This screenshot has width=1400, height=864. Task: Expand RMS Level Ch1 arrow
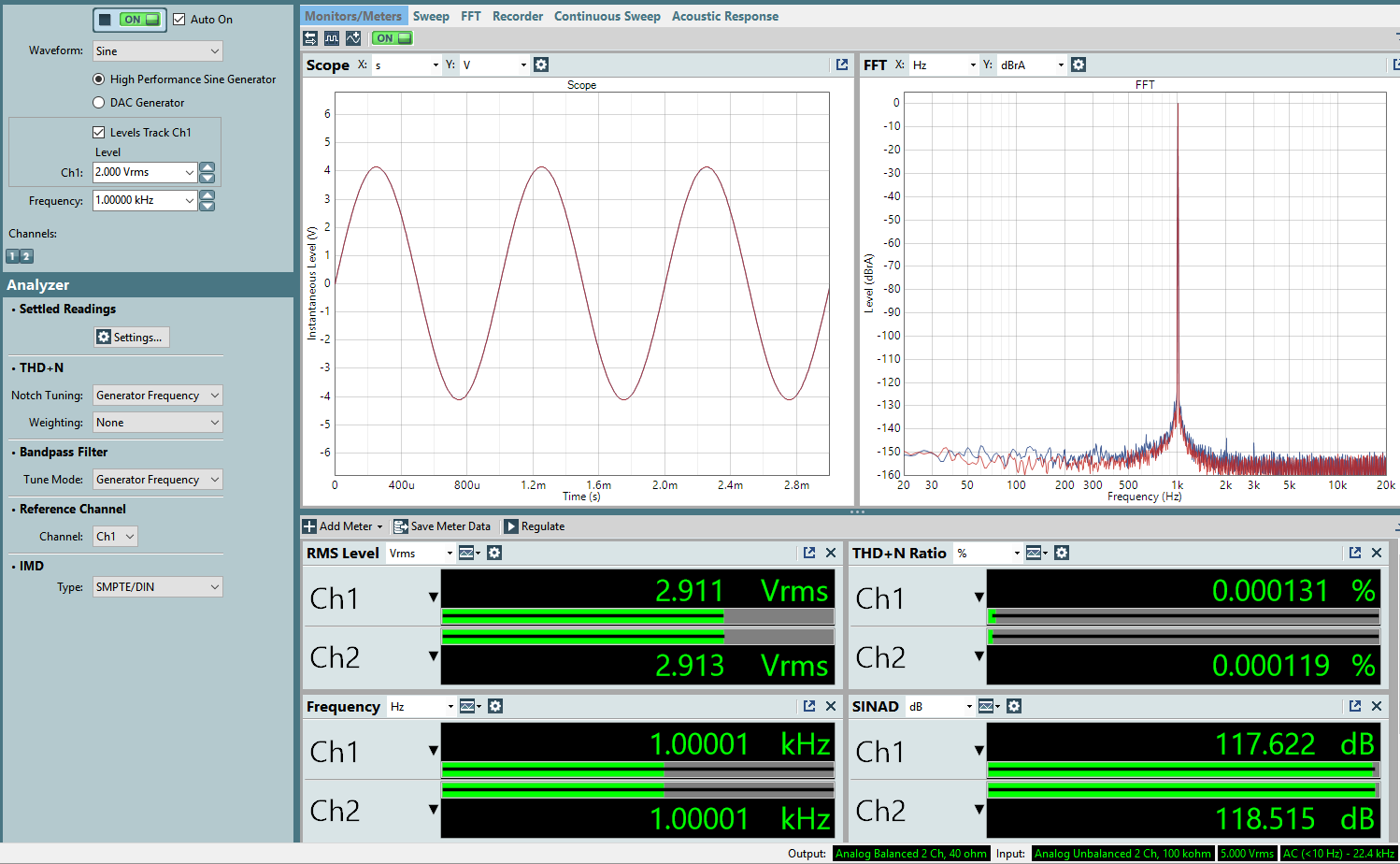pyautogui.click(x=433, y=597)
